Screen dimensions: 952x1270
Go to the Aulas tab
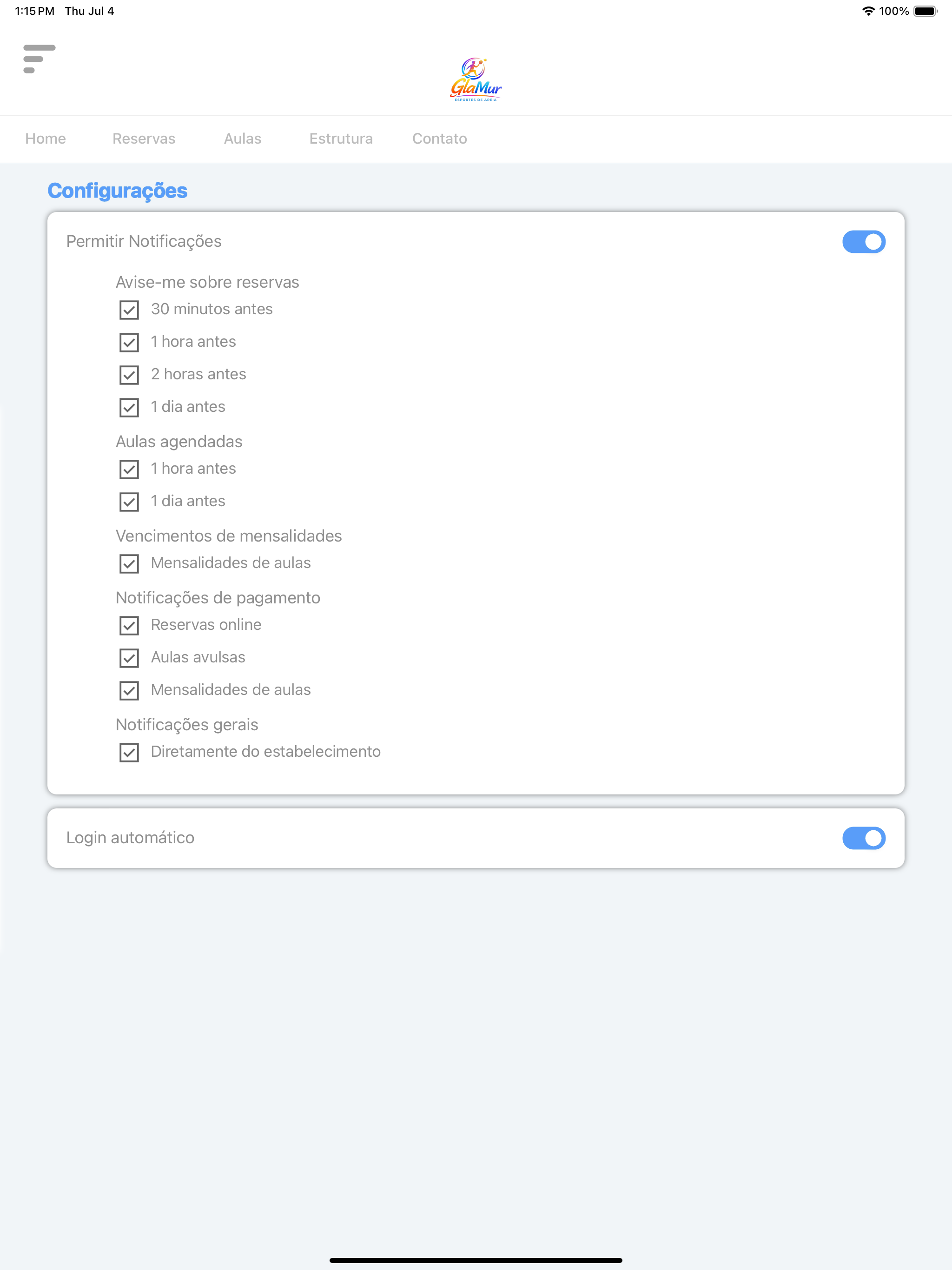click(242, 139)
